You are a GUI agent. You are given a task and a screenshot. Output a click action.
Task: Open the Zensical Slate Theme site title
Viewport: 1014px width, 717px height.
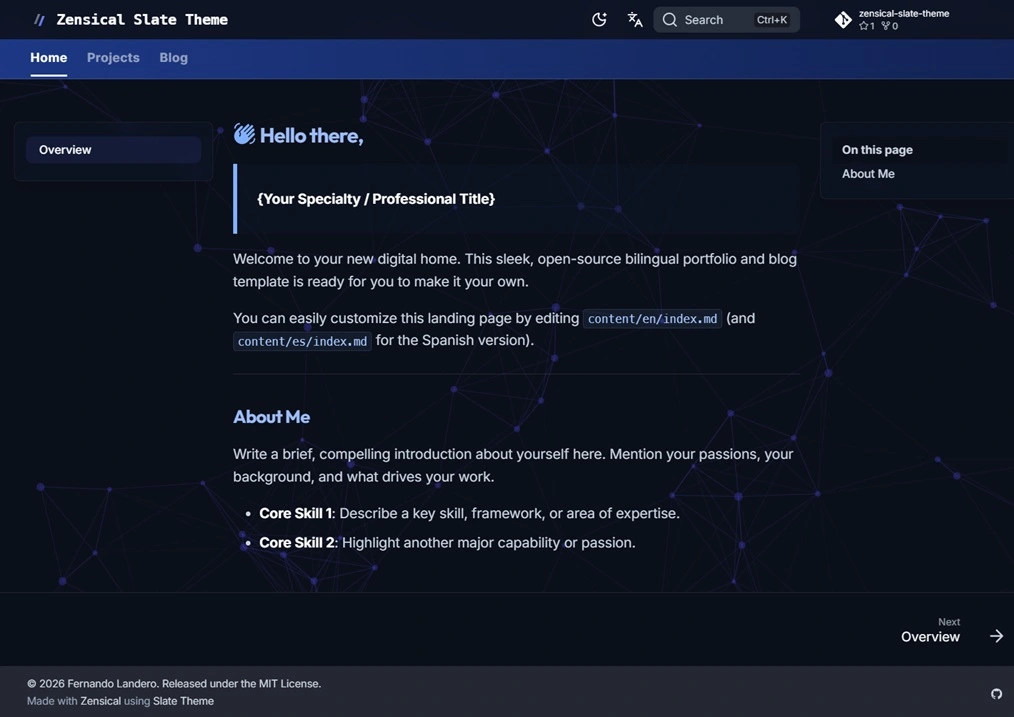(142, 20)
